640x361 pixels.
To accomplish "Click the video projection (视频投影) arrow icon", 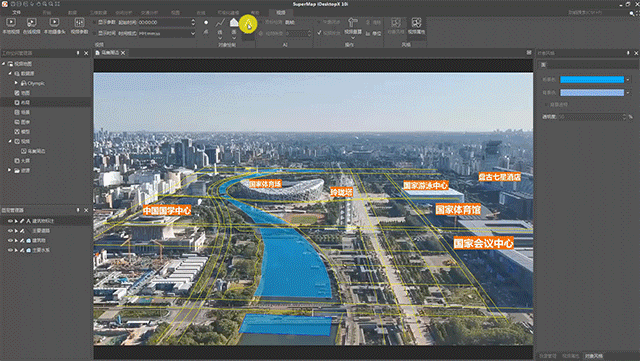I will [353, 22].
